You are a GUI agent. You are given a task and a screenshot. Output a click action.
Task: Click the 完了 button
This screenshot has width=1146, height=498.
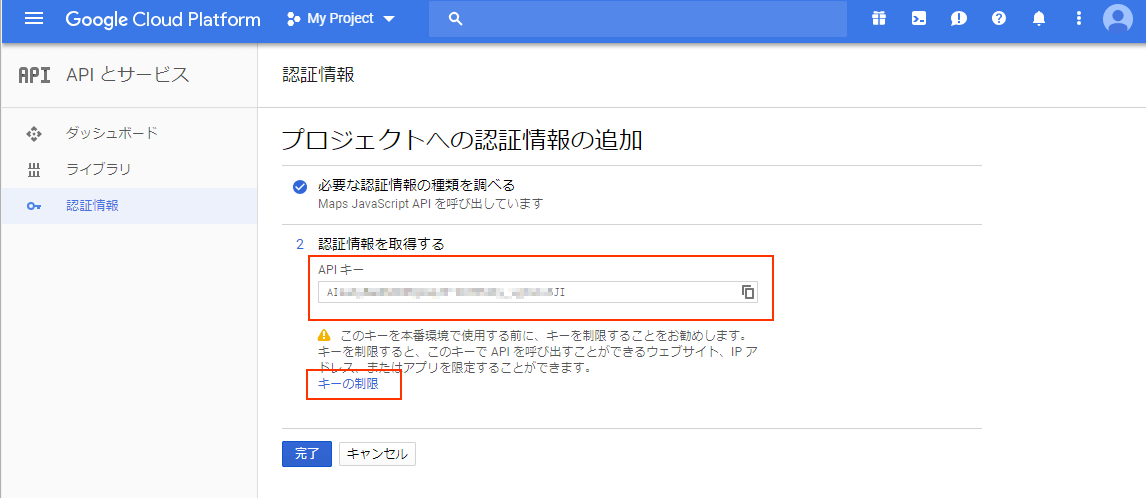[x=307, y=453]
